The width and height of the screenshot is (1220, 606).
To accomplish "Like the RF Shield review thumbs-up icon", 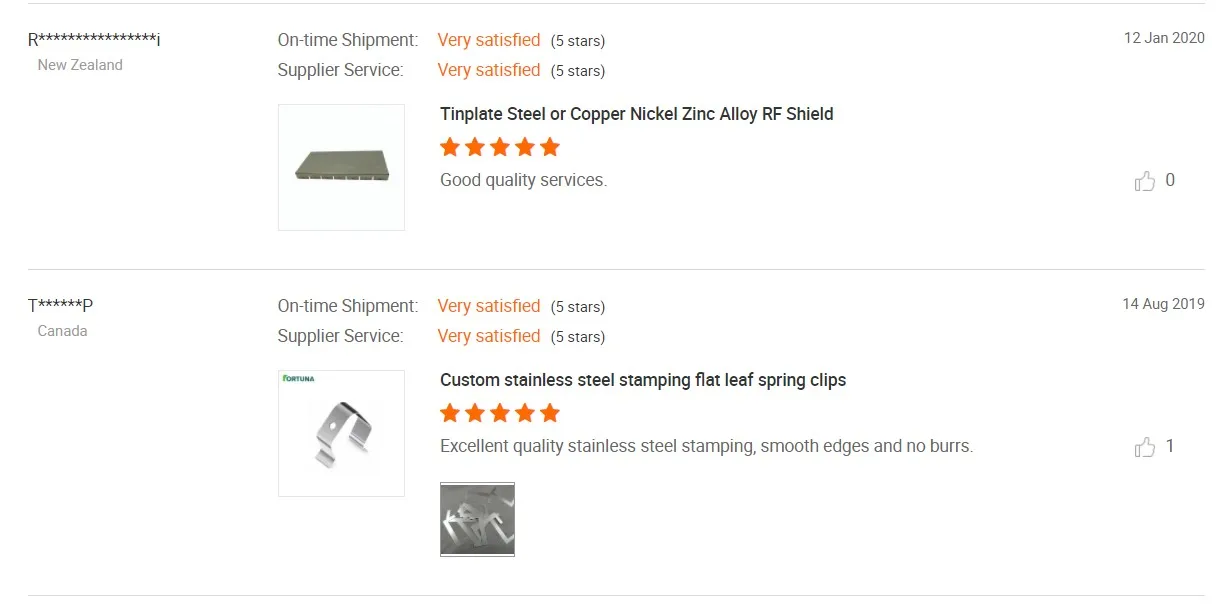I will pyautogui.click(x=1145, y=181).
